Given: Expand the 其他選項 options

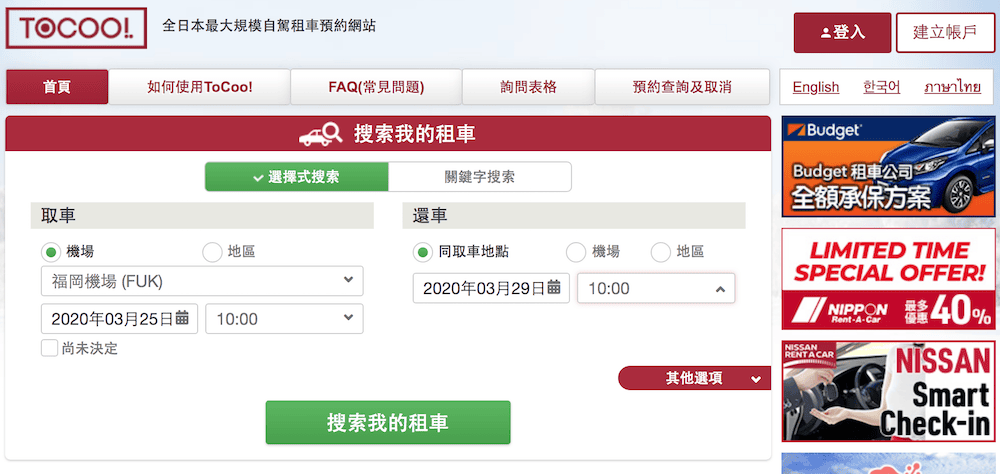Looking at the screenshot, I should [x=694, y=378].
